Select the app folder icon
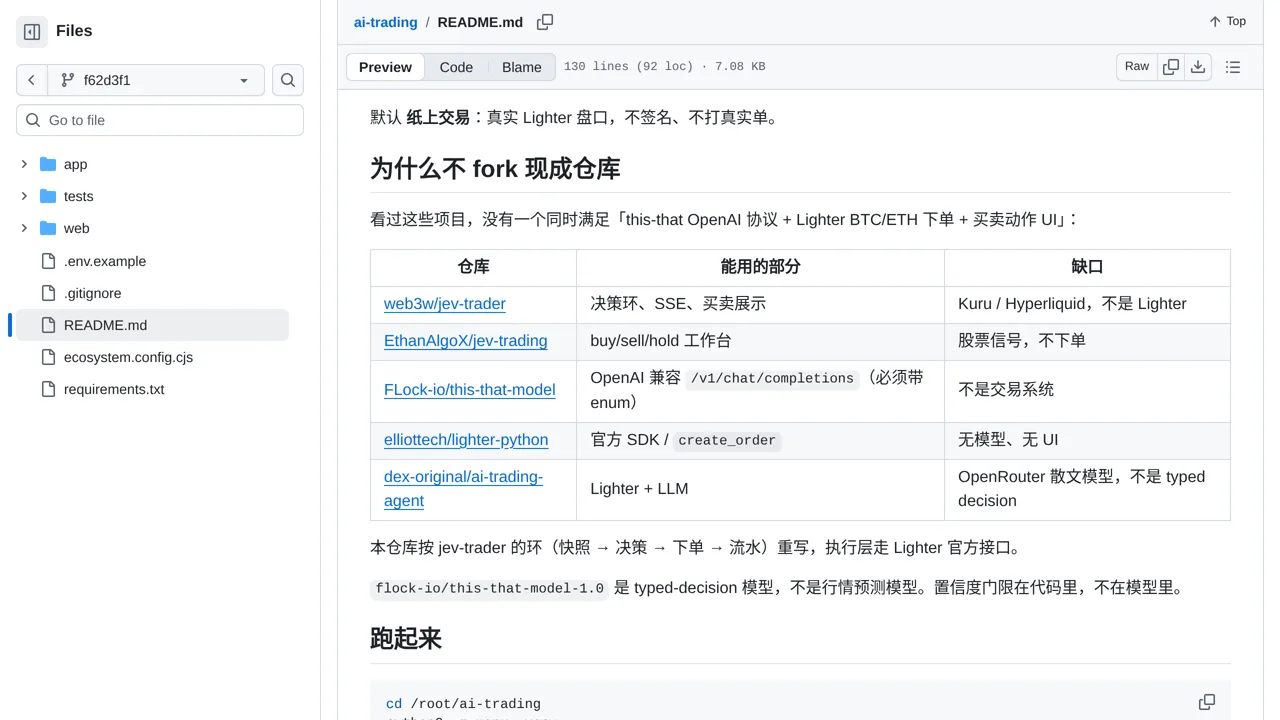This screenshot has height=720, width=1280. (48, 164)
